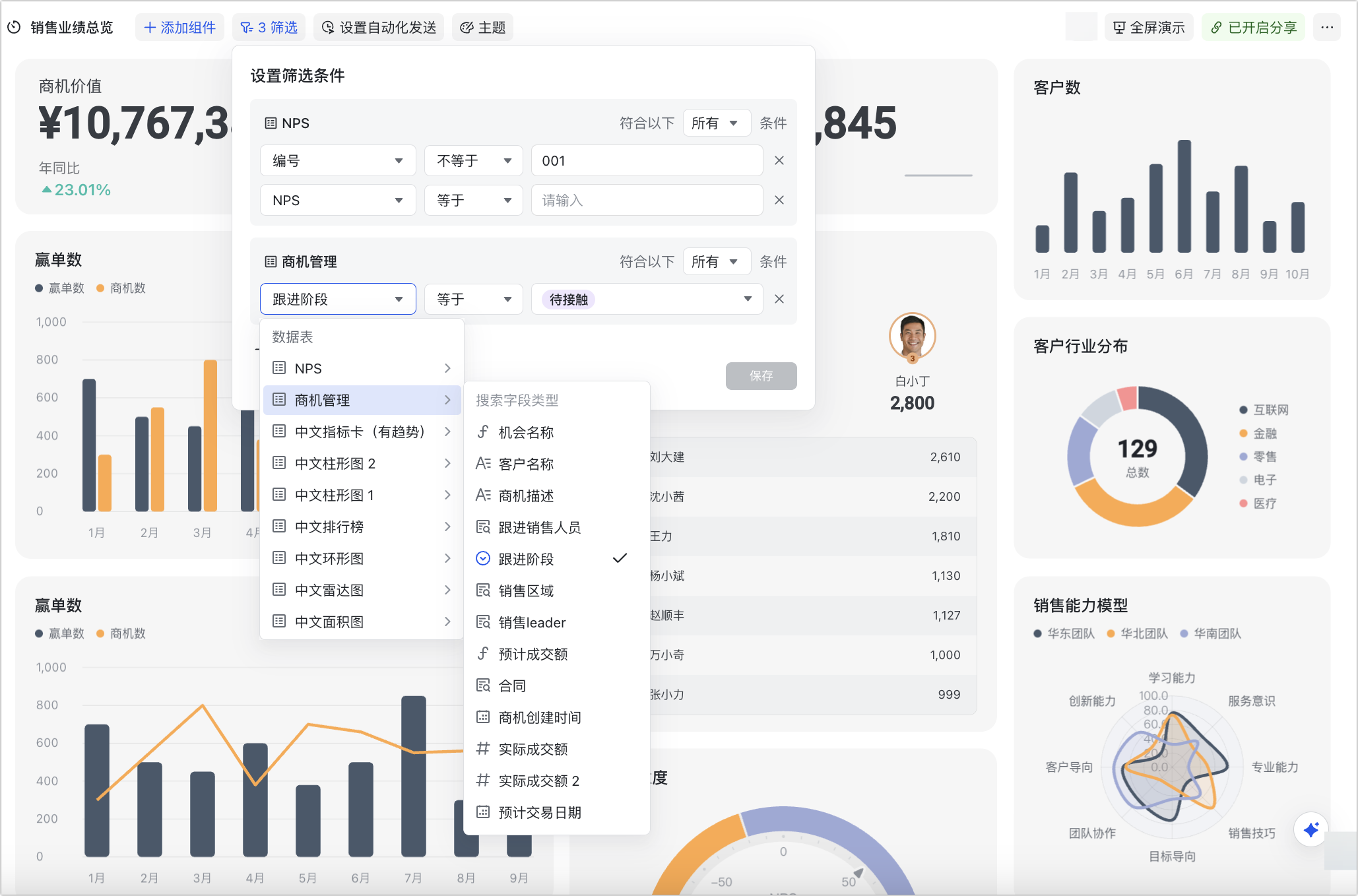Viewport: 1358px width, 896px height.
Task: Choose 合同 lookup field
Action: (556, 686)
